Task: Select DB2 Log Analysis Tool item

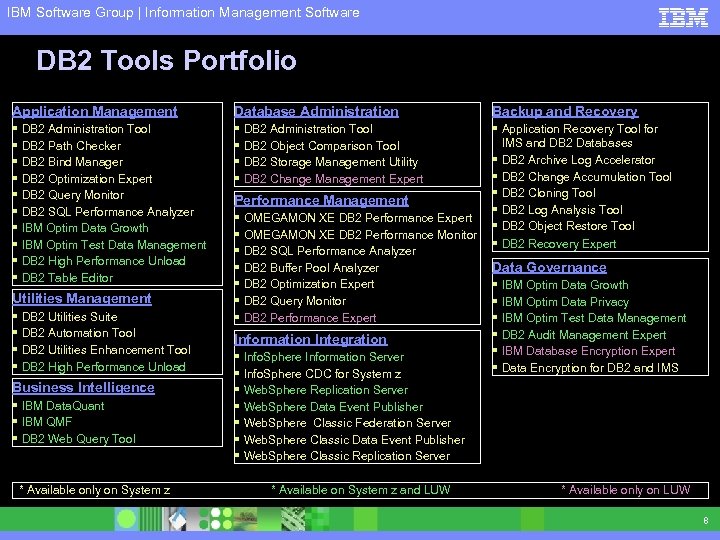Action: pyautogui.click(x=562, y=210)
